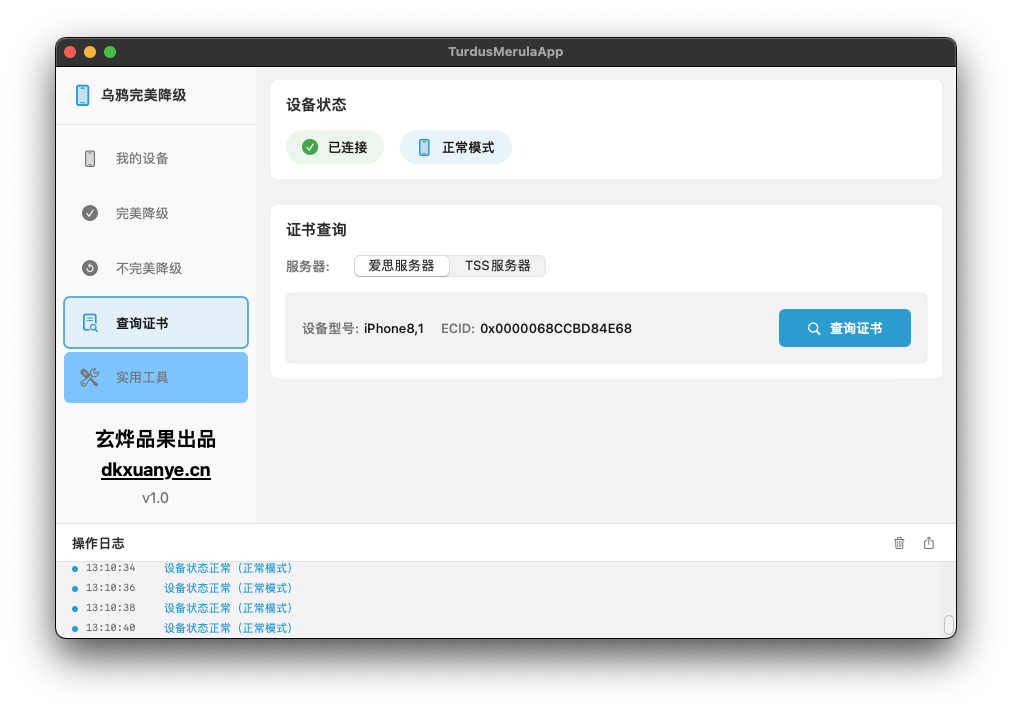Image resolution: width=1012 pixels, height=712 pixels.
Task: Click the 不完美降级 circular arrow icon
Action: tap(90, 268)
